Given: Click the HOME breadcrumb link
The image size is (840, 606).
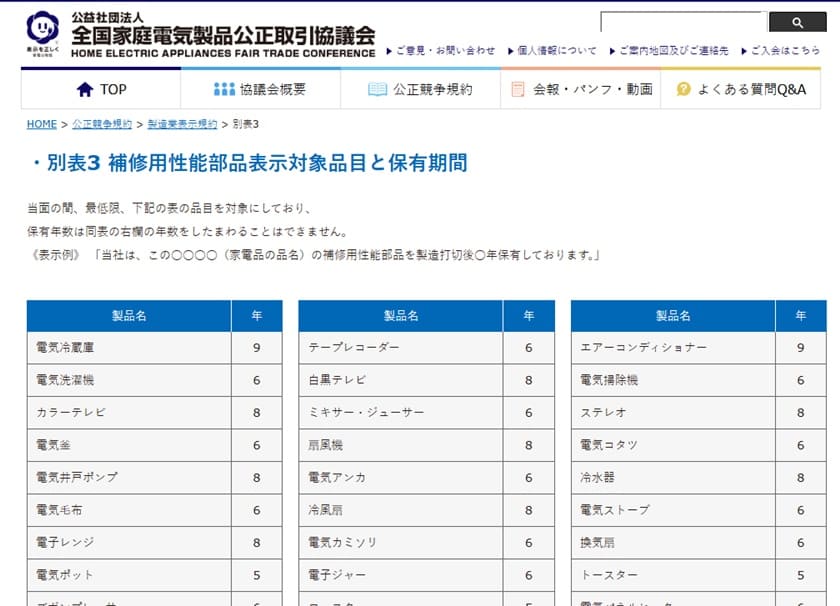Looking at the screenshot, I should tap(42, 124).
